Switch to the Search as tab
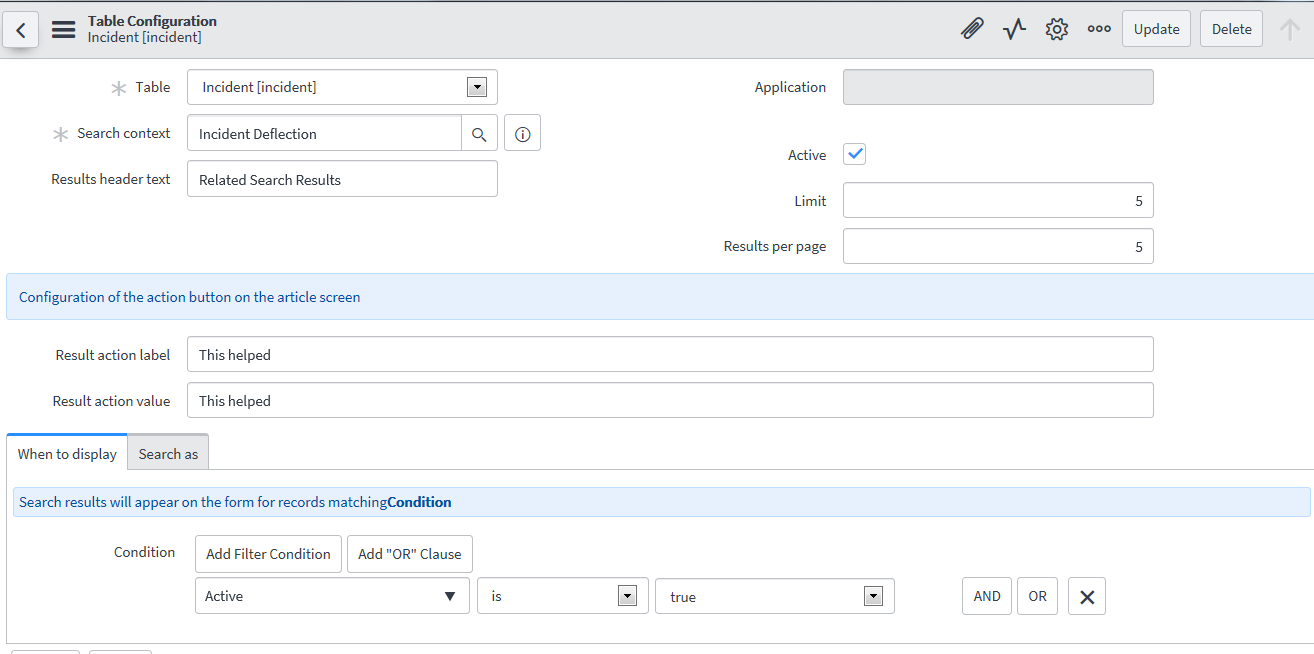 pos(168,454)
